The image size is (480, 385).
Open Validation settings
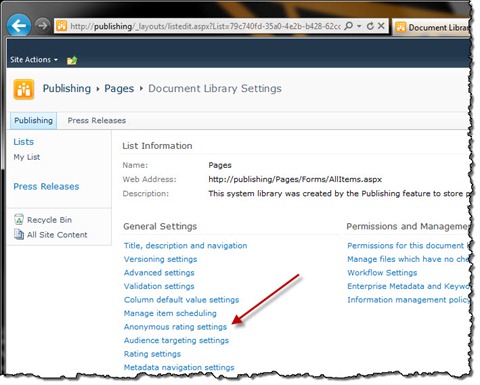[x=159, y=286]
